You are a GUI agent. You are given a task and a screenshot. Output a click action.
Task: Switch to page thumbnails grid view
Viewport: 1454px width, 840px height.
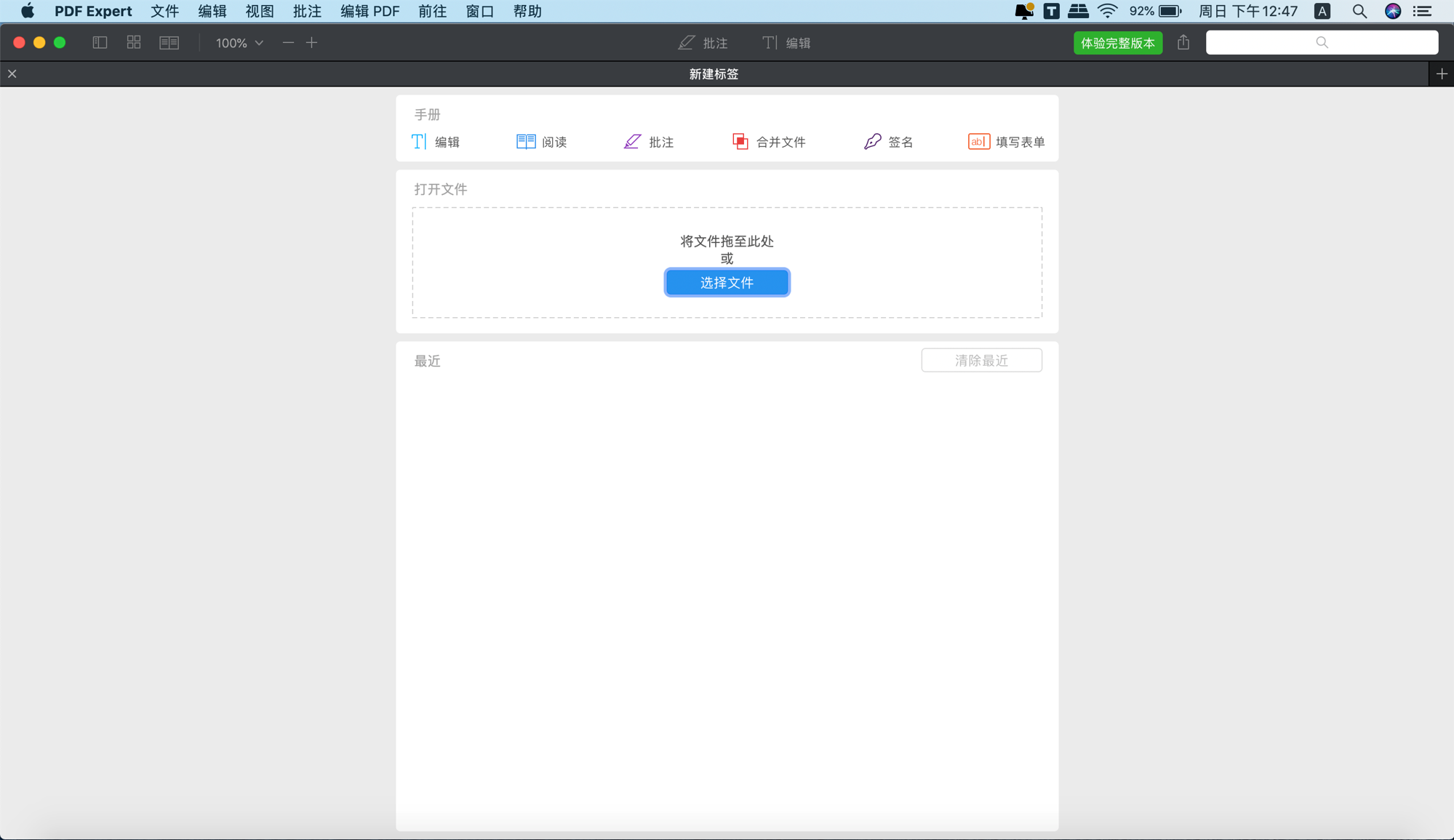(x=134, y=43)
